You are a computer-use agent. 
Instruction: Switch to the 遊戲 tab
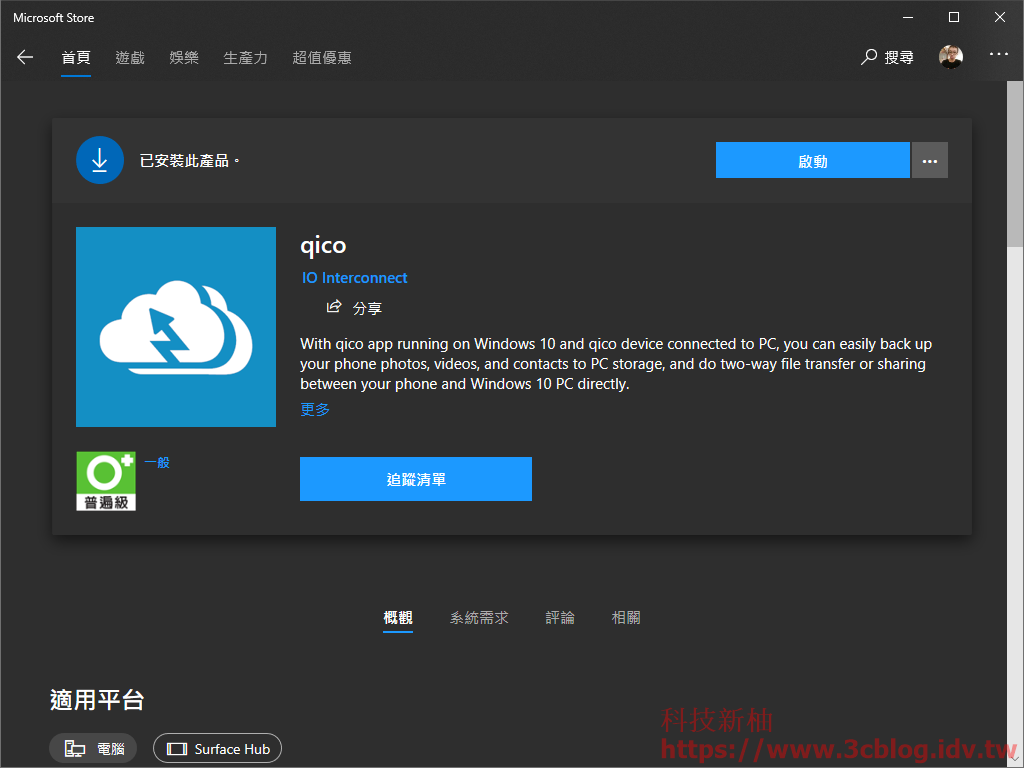click(129, 57)
